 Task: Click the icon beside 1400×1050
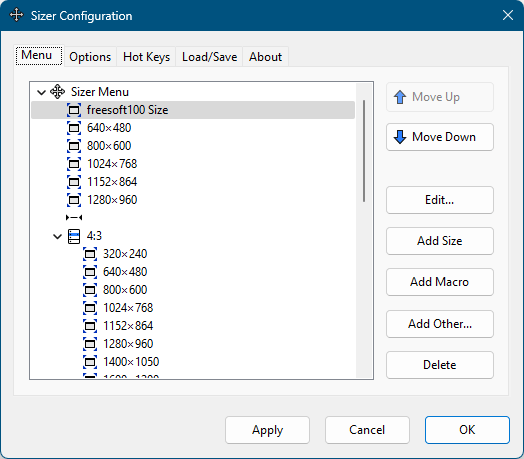[90, 362]
